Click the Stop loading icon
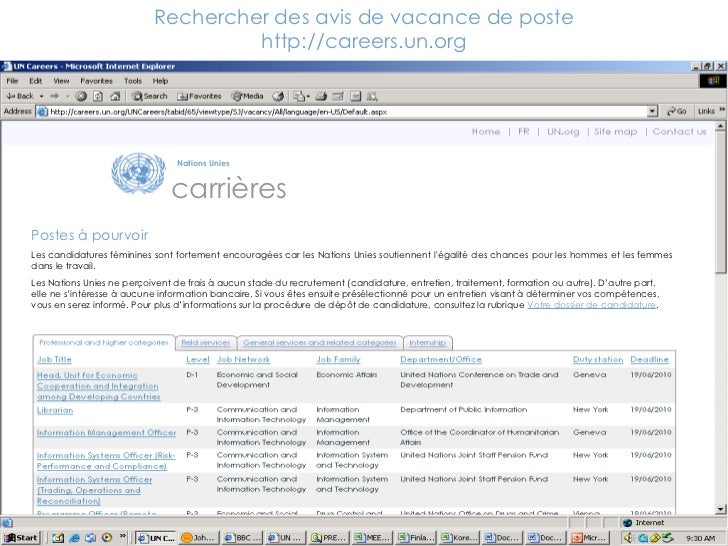 click(81, 96)
